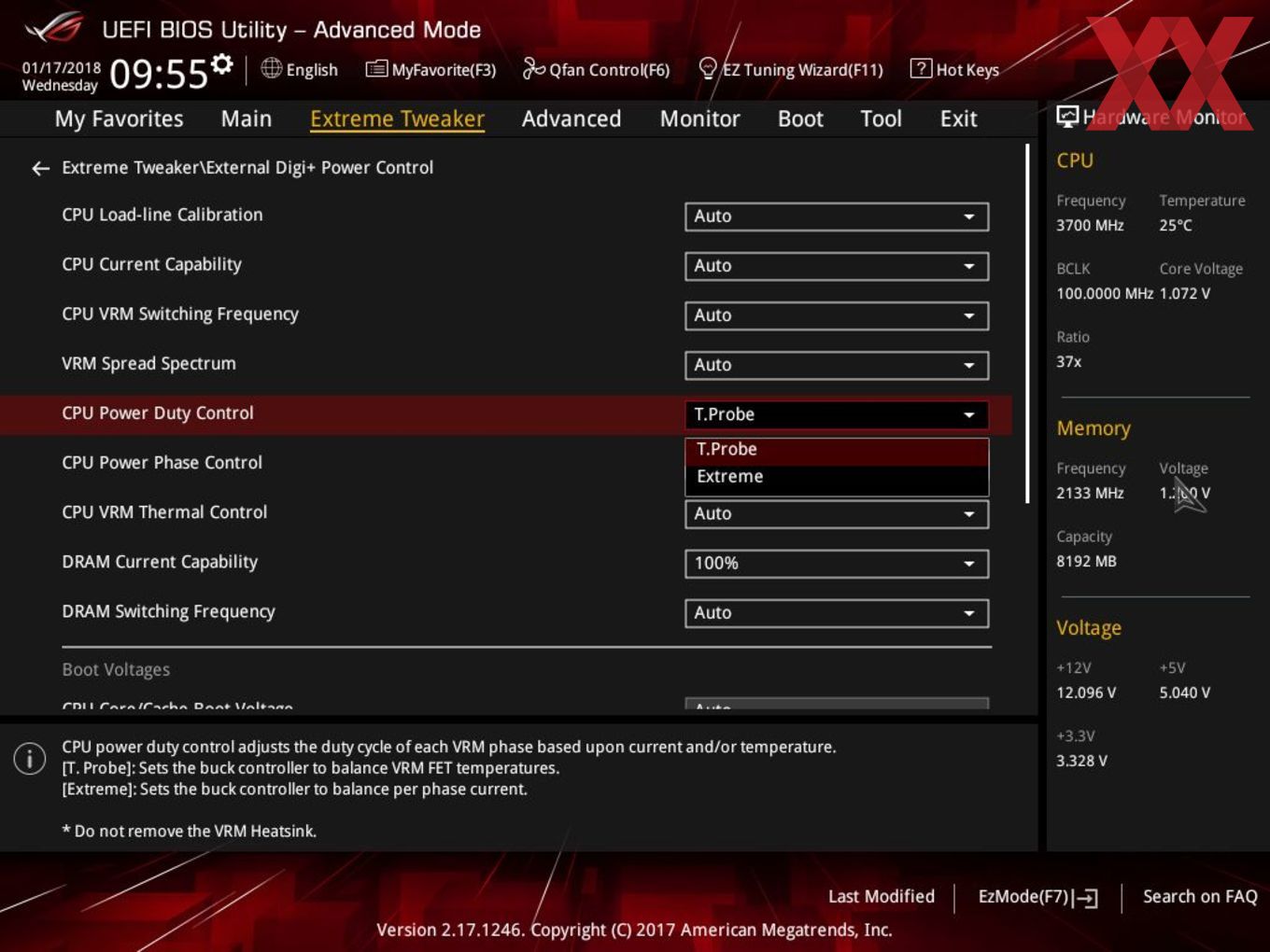Screen dimensions: 1270x952
Task: Select the T.Probe option in list
Action: pyautogui.click(x=837, y=450)
